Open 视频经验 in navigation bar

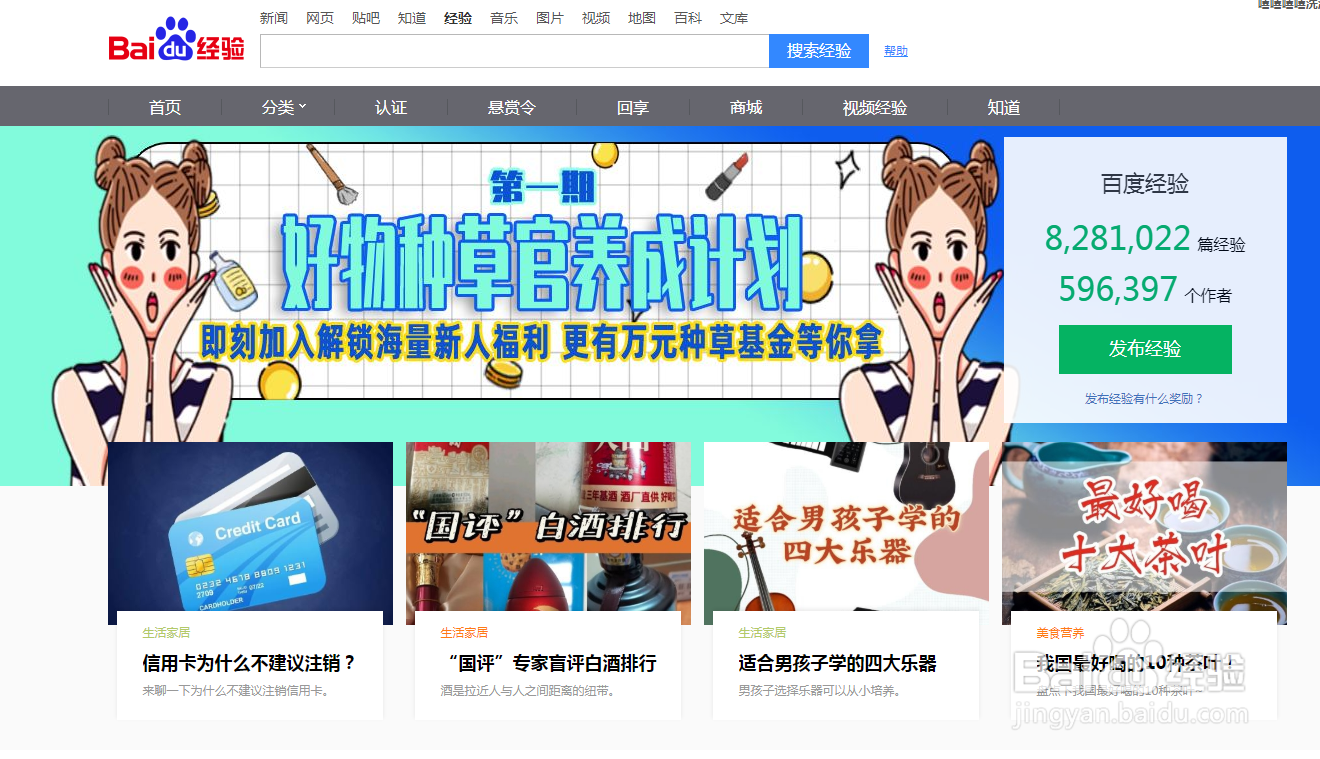(x=875, y=107)
